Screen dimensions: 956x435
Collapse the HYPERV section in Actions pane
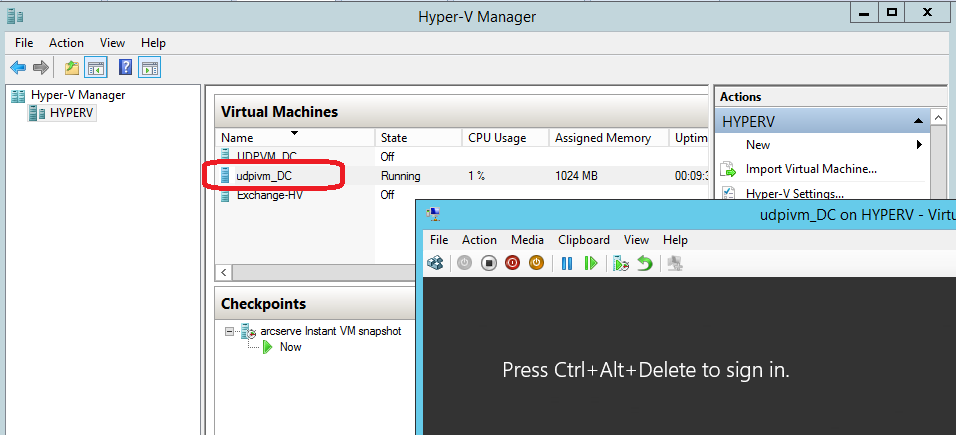(918, 121)
